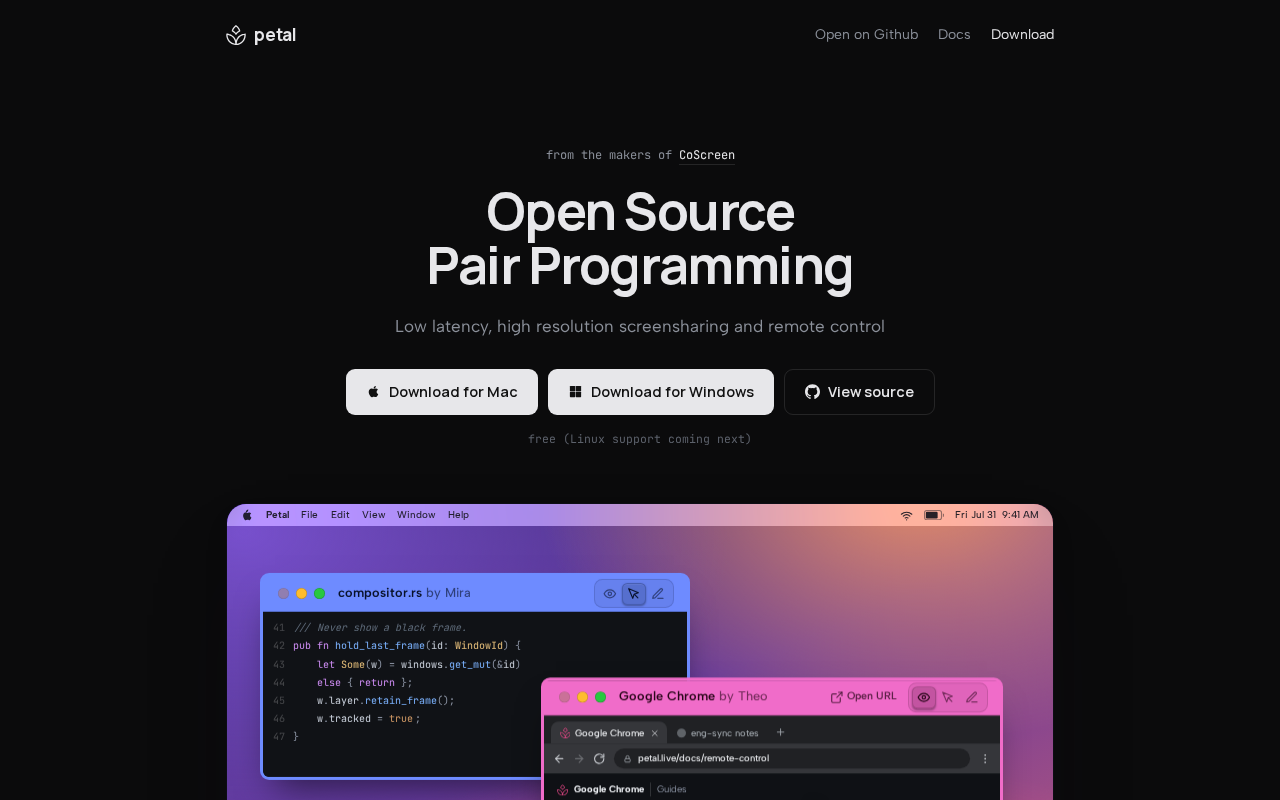Image resolution: width=1280 pixels, height=800 pixels.
Task: Click the Download link in header
Action: (x=1022, y=34)
